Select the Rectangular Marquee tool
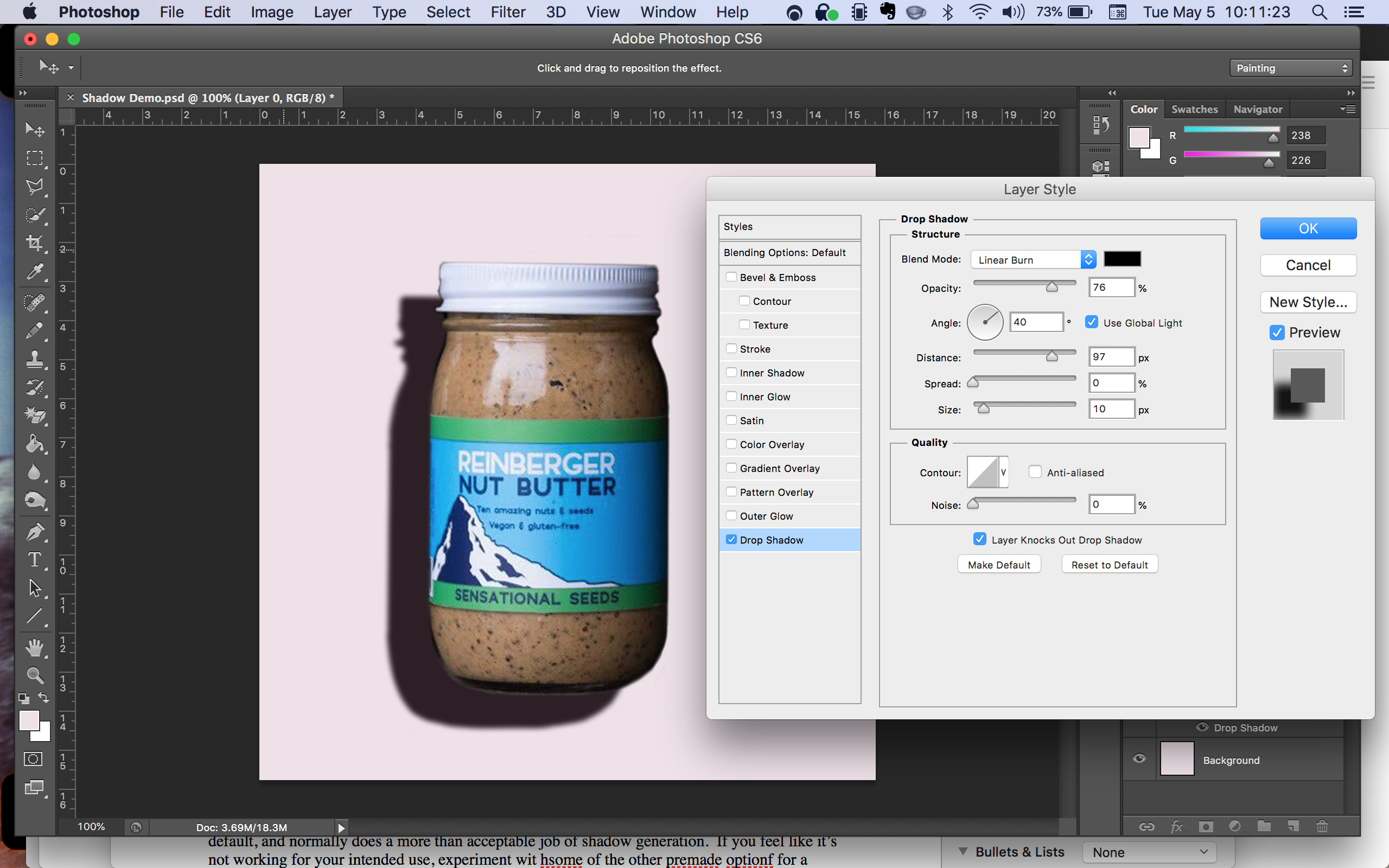Image resolution: width=1389 pixels, height=868 pixels. click(x=34, y=158)
